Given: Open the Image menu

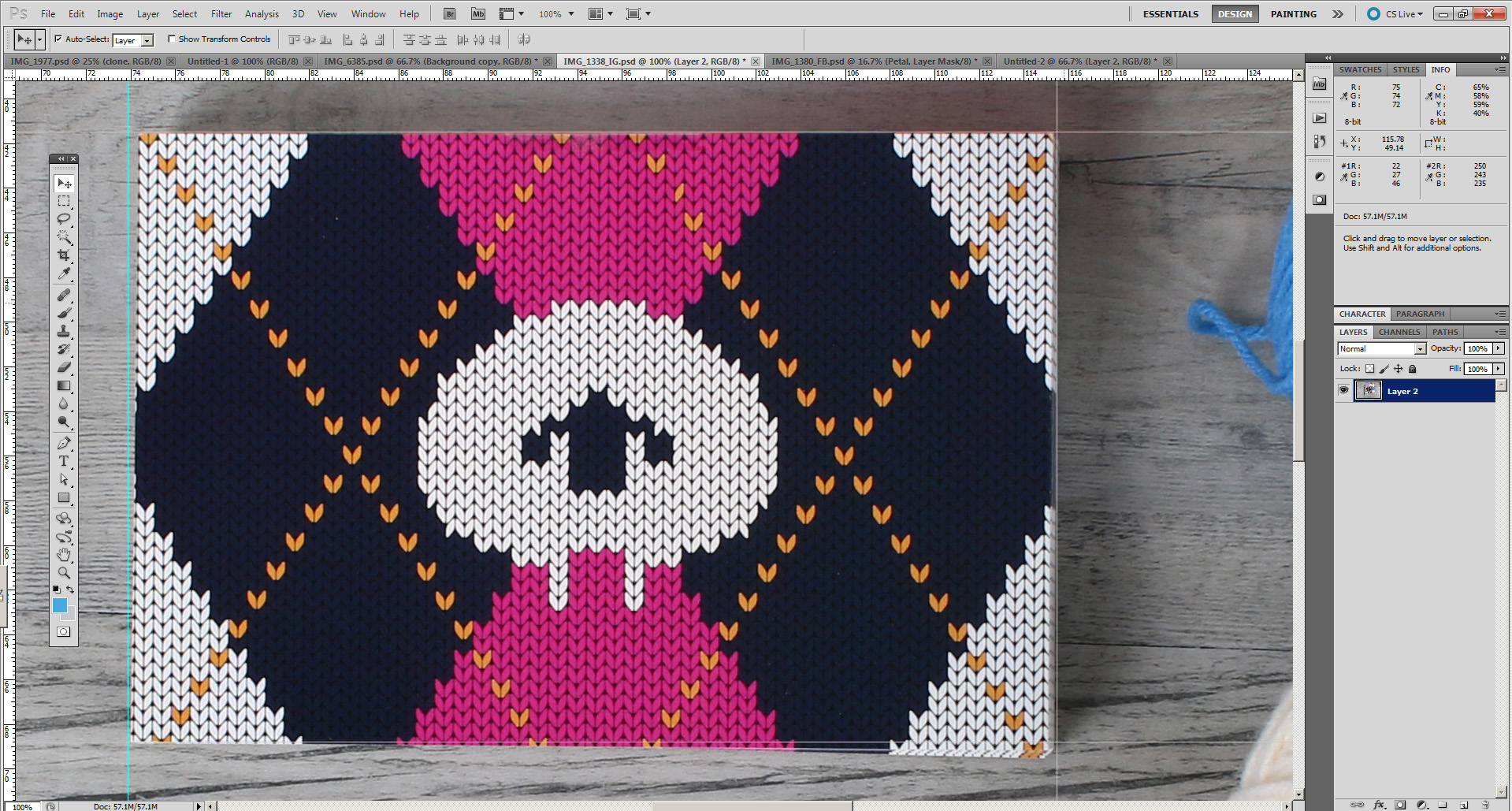Looking at the screenshot, I should coord(110,14).
